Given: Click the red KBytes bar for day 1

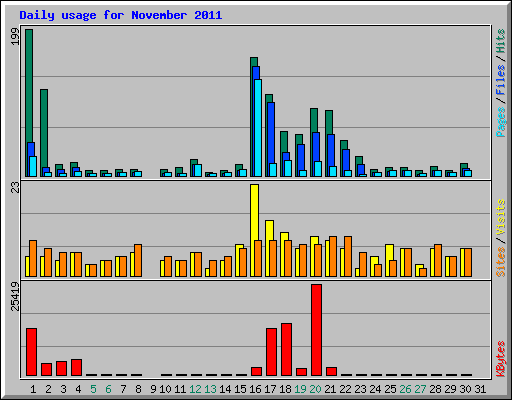Looking at the screenshot, I should click(x=31, y=352).
